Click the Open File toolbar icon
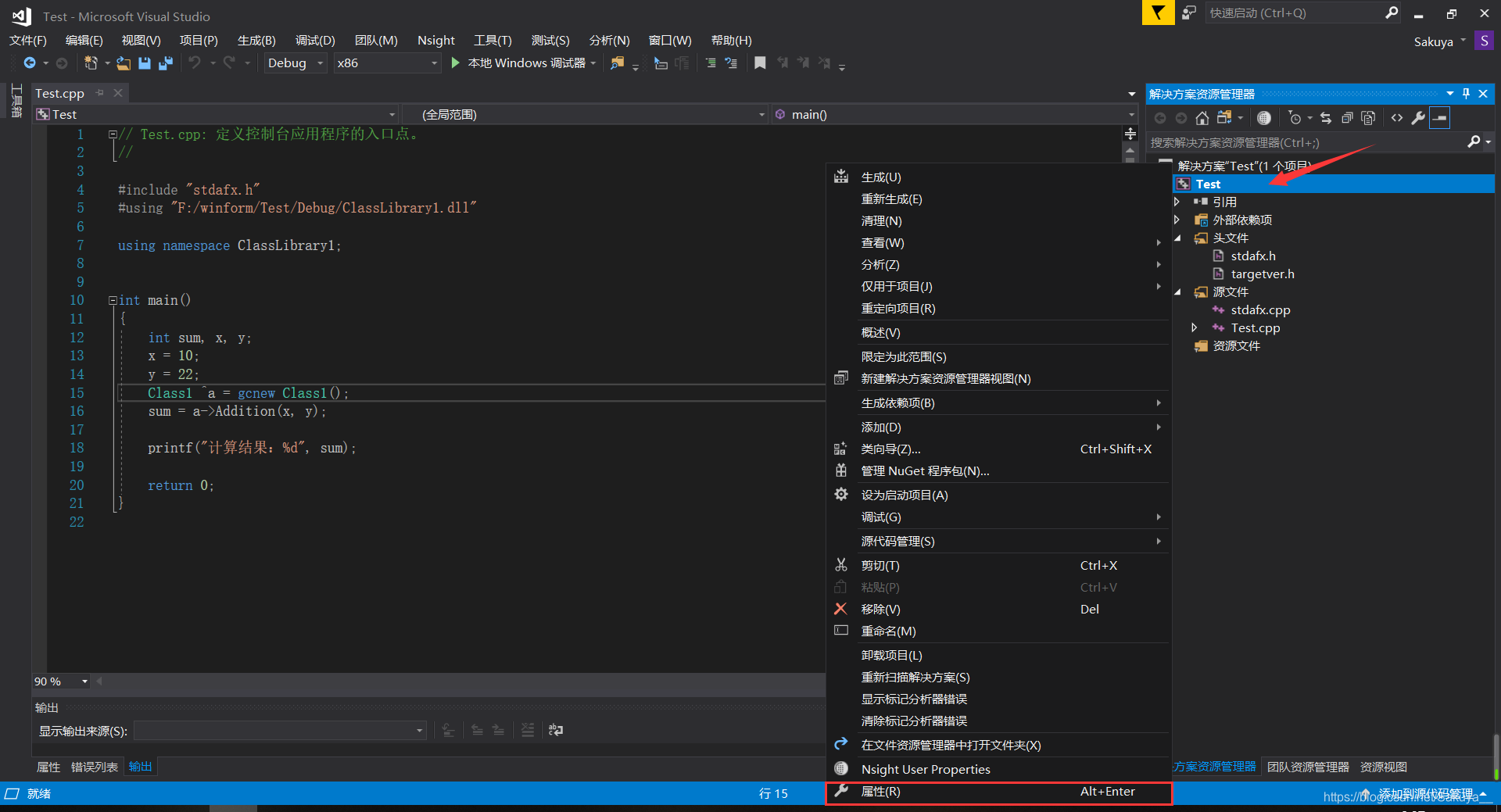The image size is (1501, 812). (124, 63)
